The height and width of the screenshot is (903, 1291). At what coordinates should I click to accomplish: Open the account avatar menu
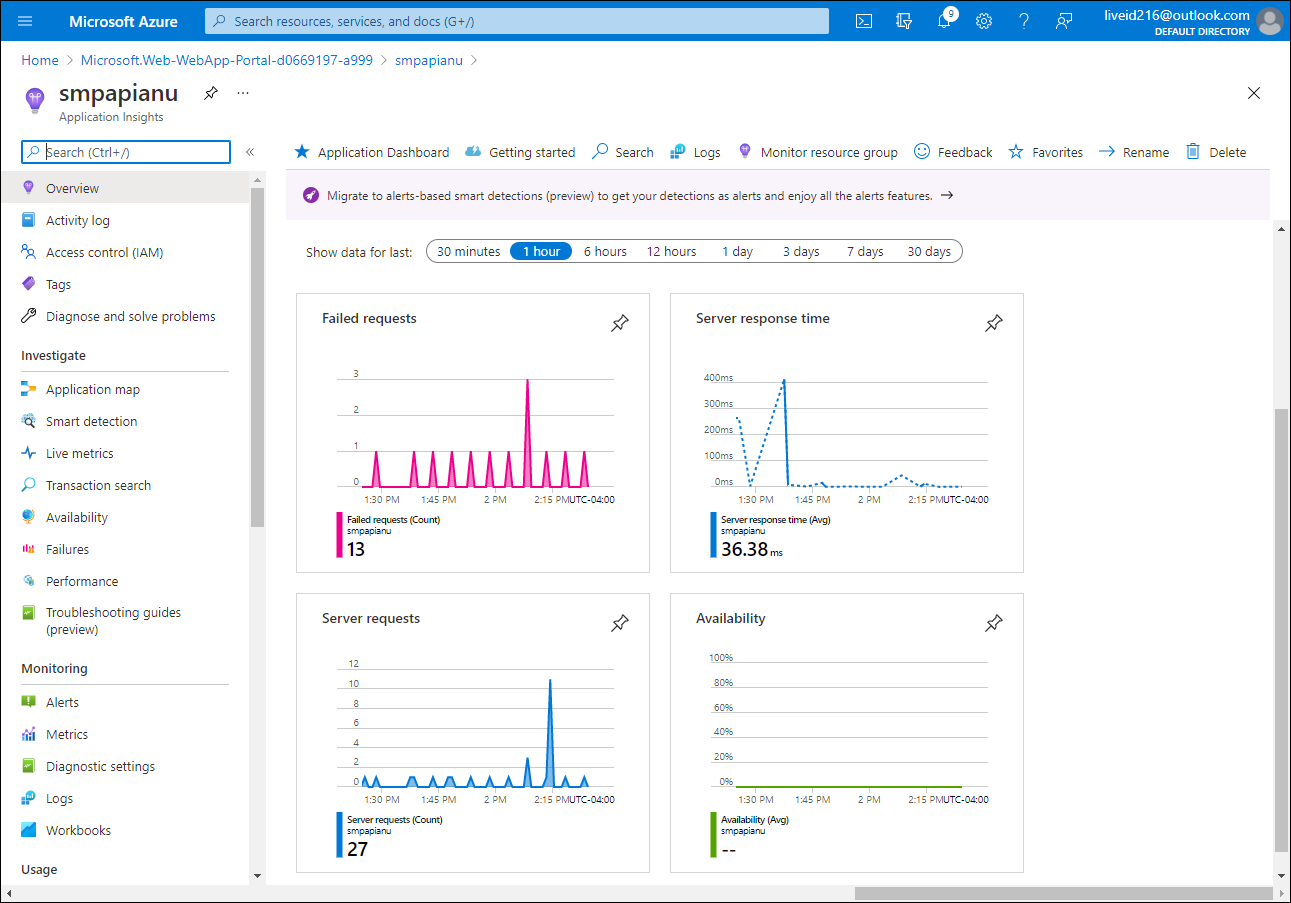(1269, 20)
